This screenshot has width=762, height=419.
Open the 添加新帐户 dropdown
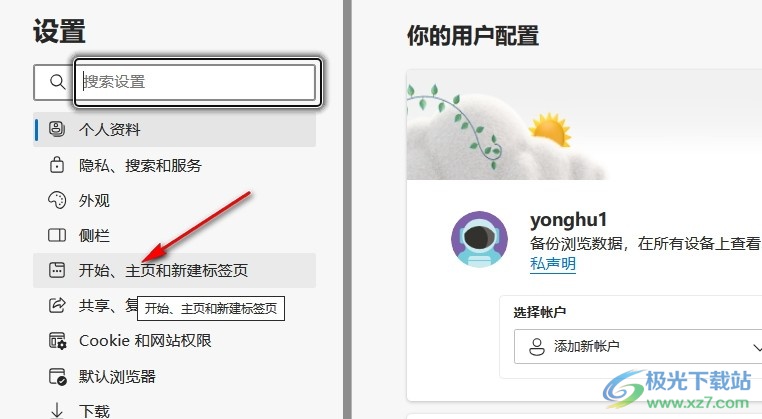638,347
